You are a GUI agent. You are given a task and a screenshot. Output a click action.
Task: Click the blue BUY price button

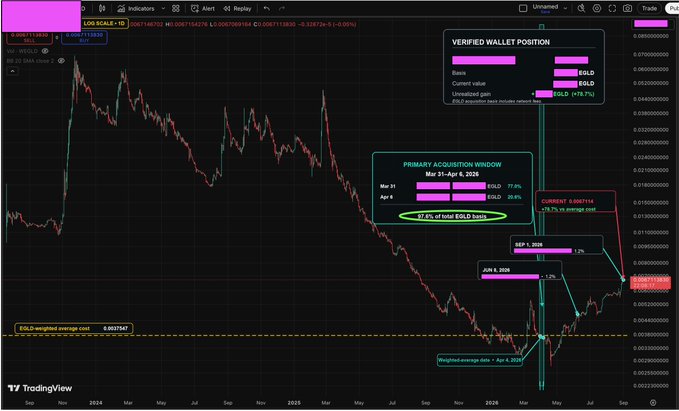click(84, 37)
